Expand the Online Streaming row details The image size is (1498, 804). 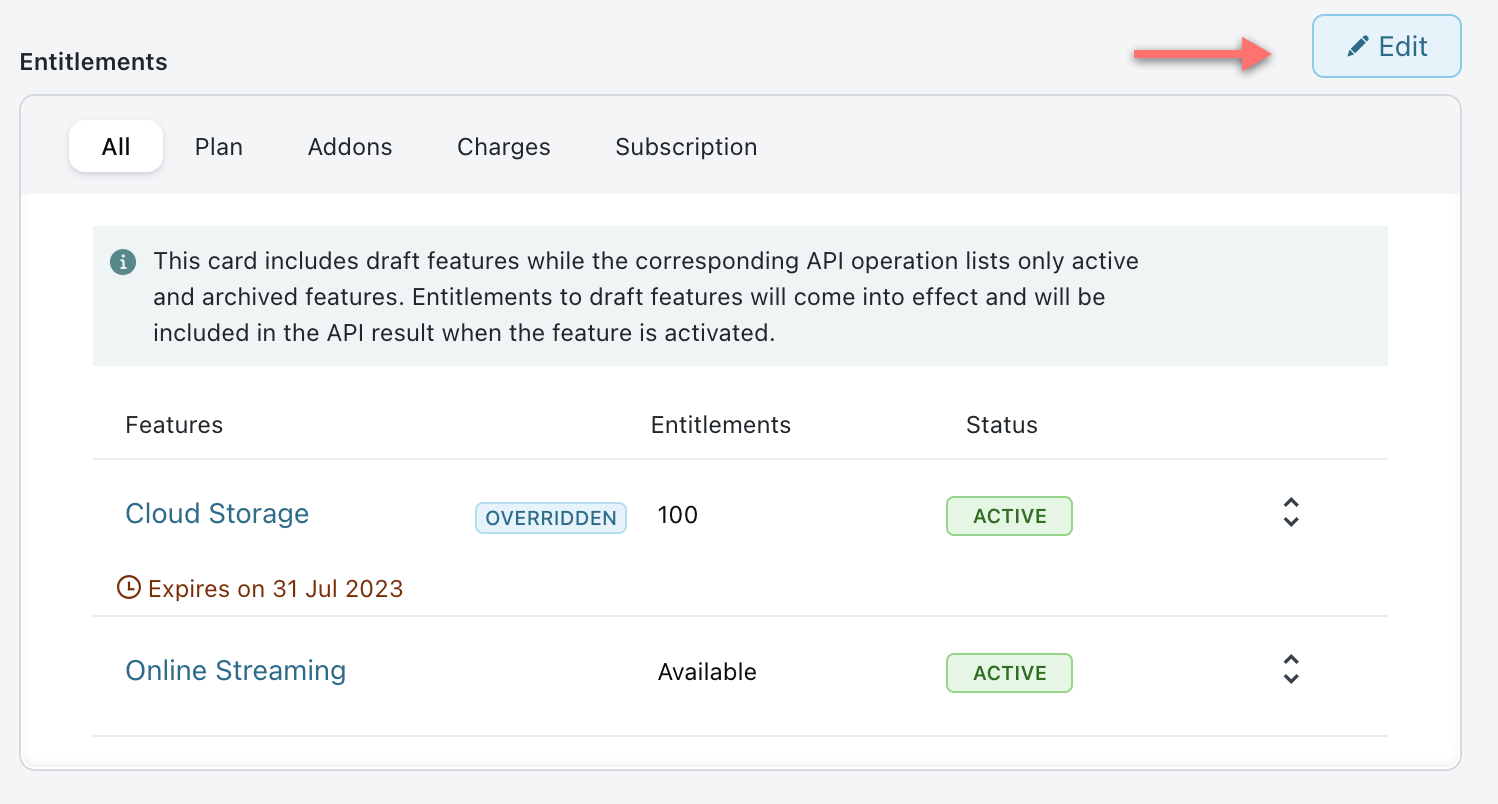tap(1290, 670)
